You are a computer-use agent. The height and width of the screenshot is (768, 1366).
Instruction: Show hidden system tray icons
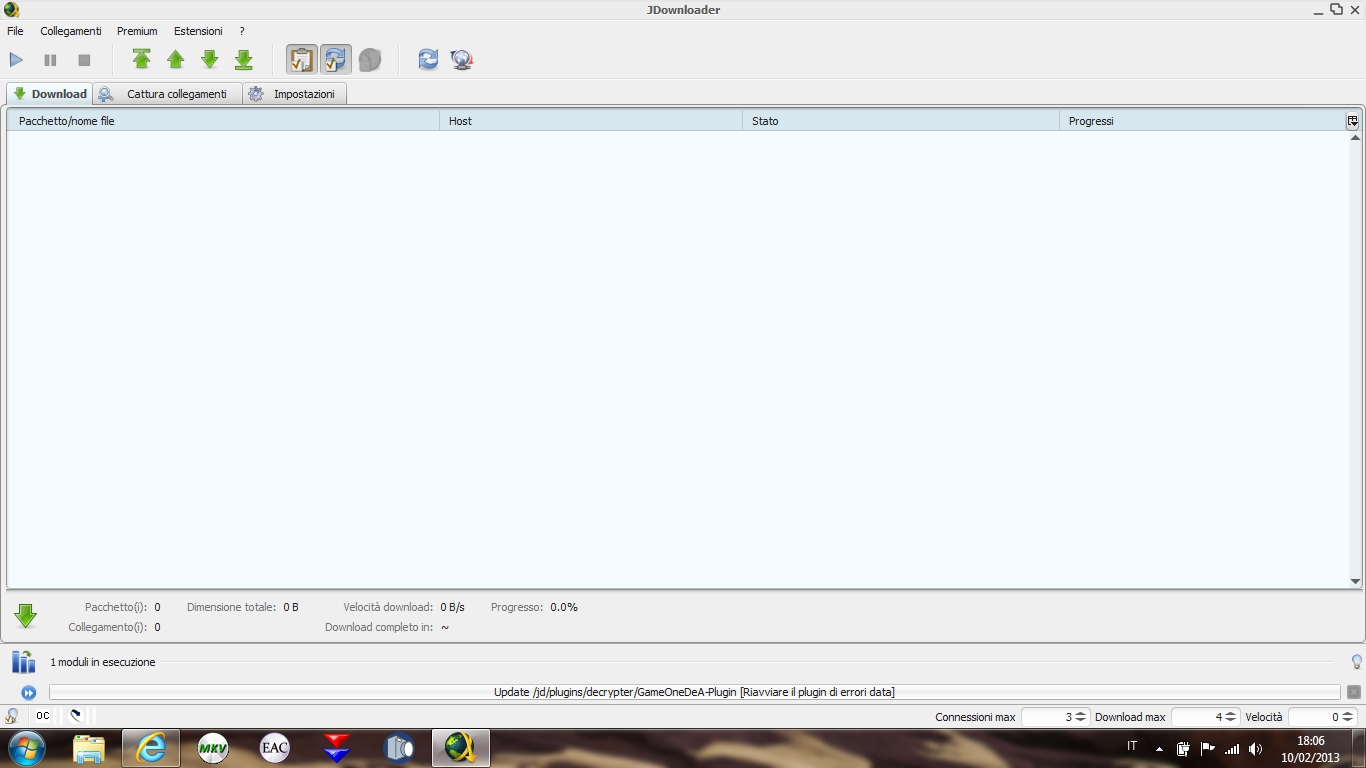(x=1159, y=748)
